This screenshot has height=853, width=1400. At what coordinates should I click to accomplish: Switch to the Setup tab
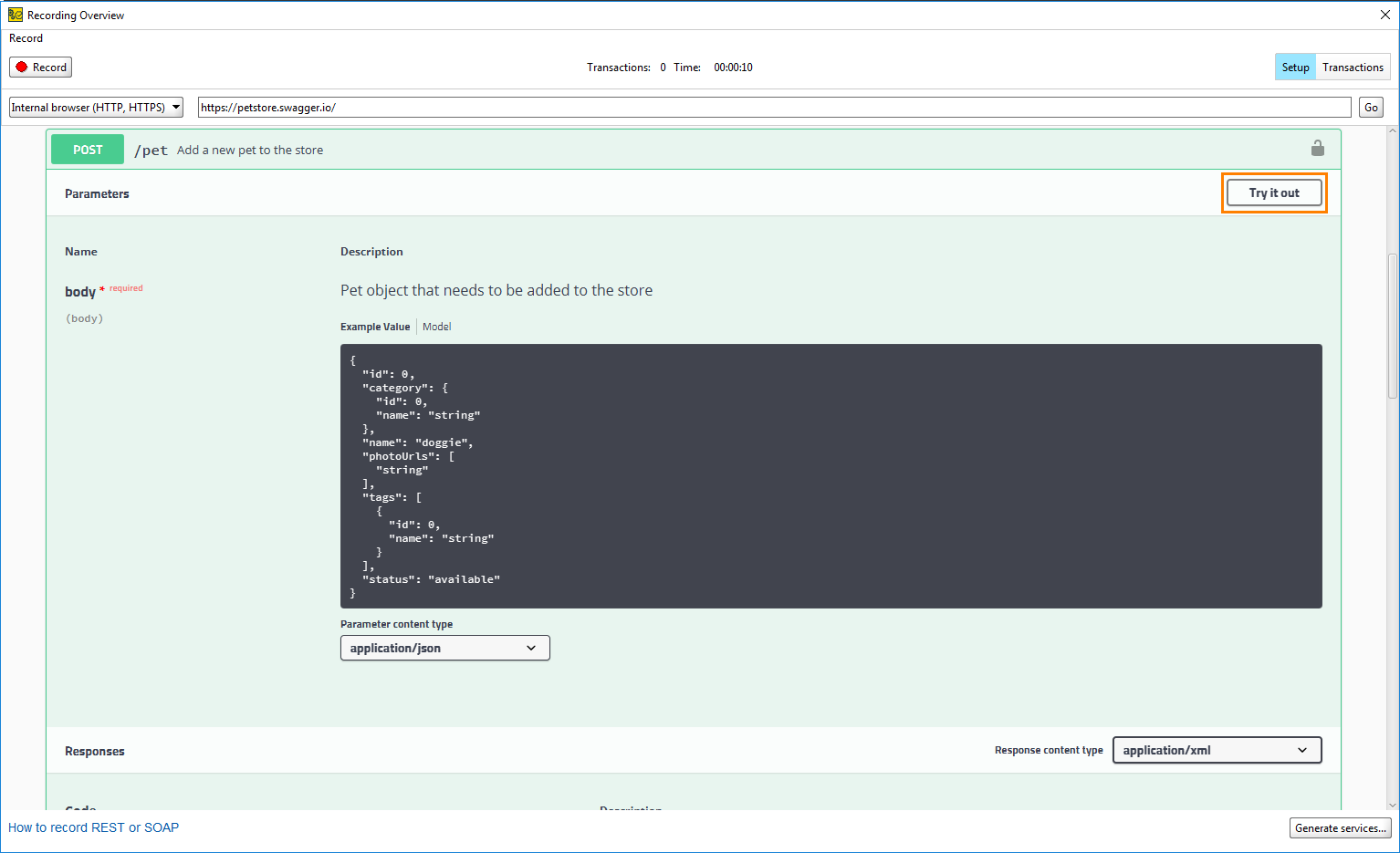pyautogui.click(x=1294, y=68)
